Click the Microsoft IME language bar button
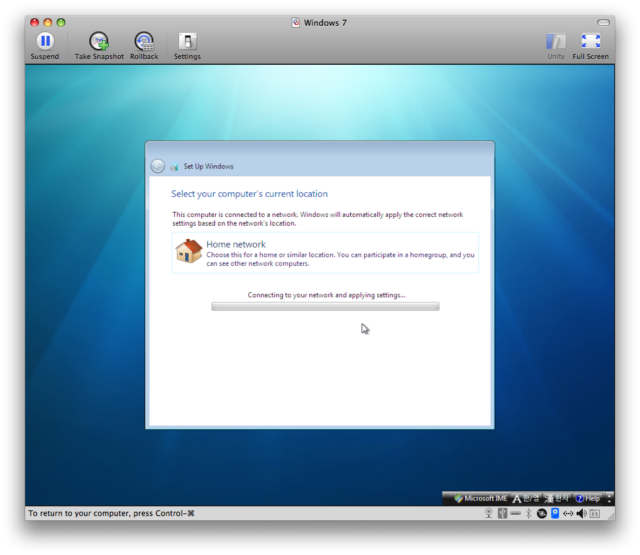The height and width of the screenshot is (555, 640). coord(481,498)
